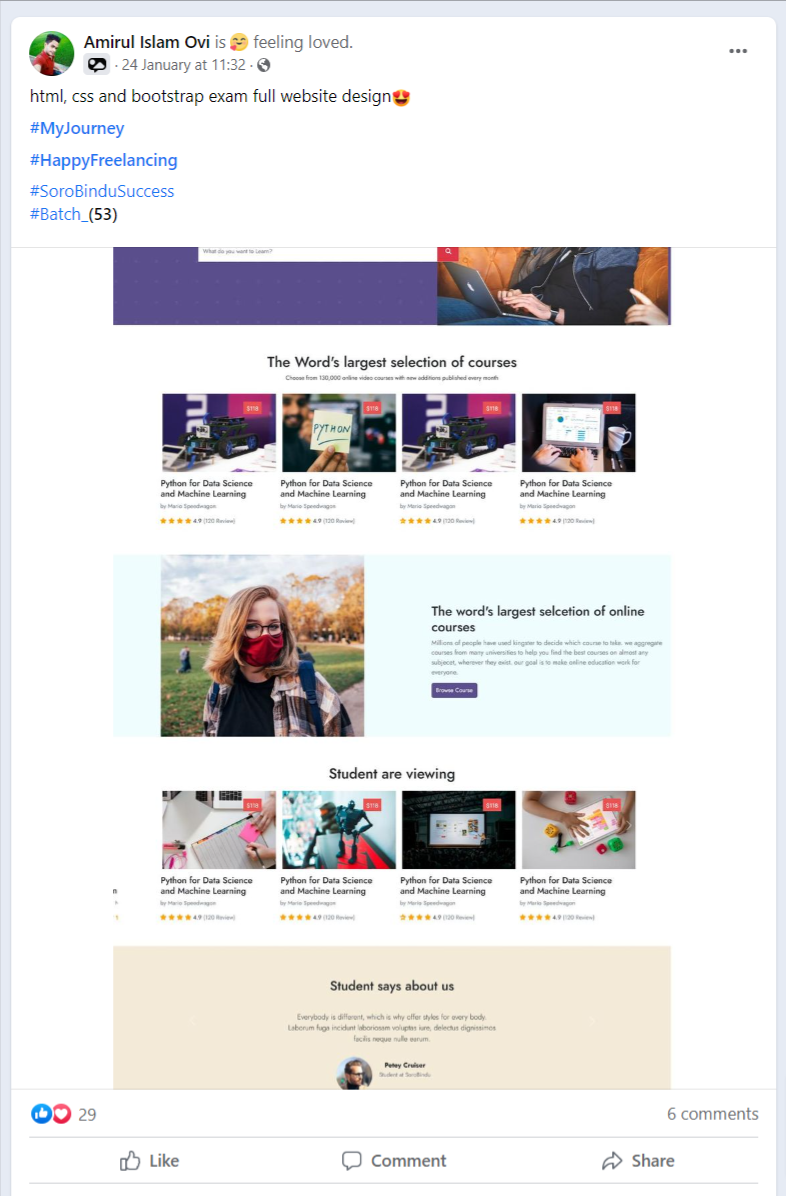Click the girl with red mask photo

tap(263, 645)
